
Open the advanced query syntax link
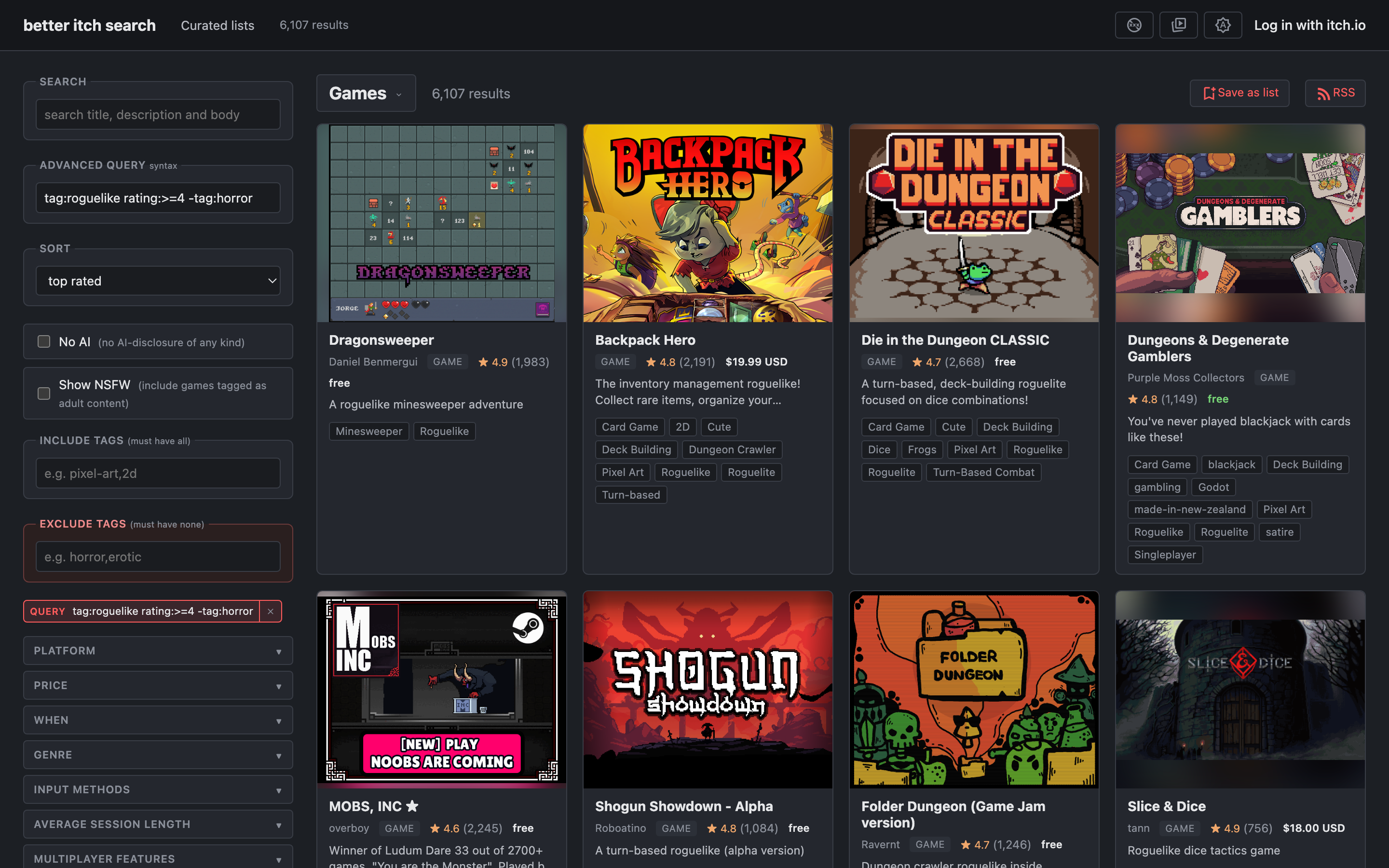click(x=163, y=166)
